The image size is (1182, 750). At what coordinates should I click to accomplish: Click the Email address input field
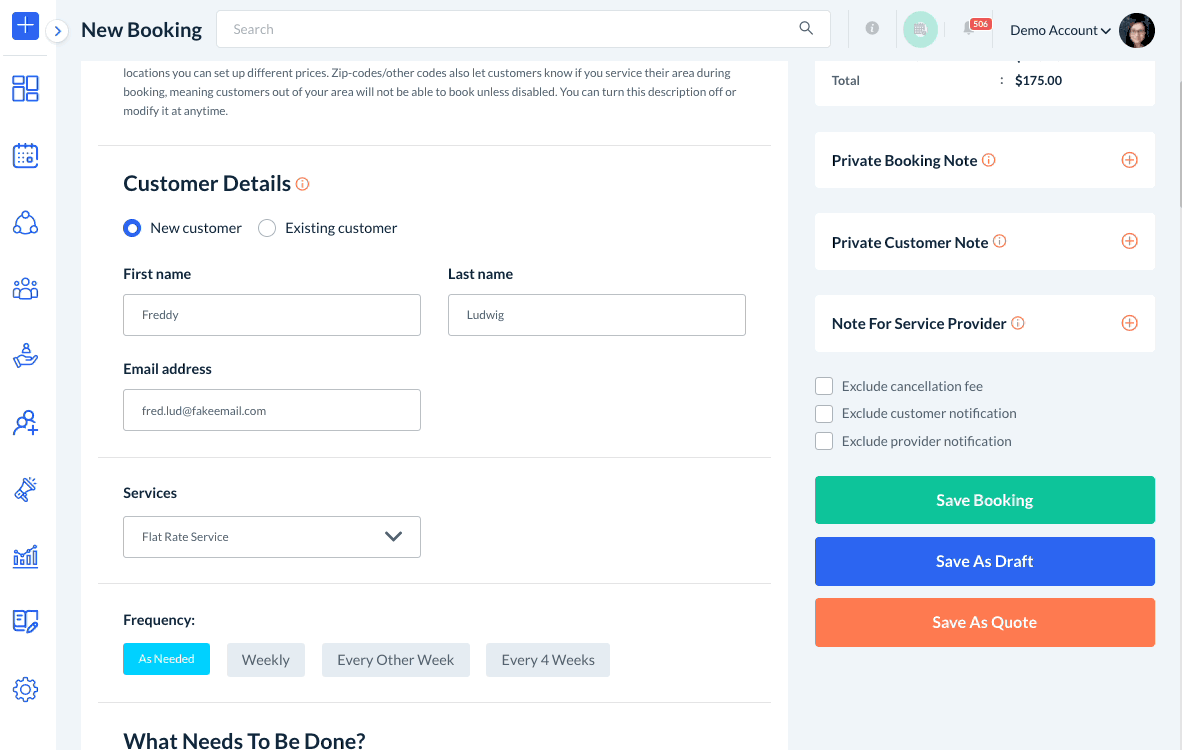272,410
